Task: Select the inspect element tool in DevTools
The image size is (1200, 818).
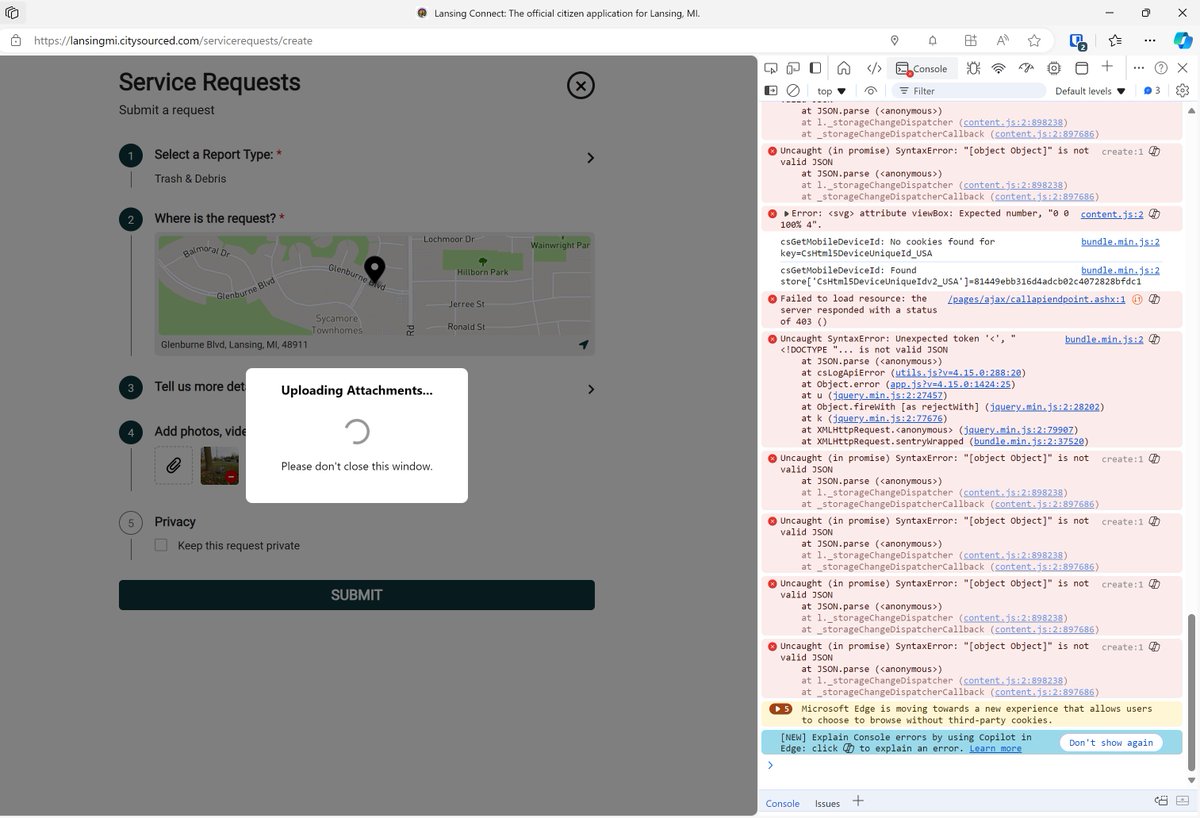Action: (x=771, y=68)
